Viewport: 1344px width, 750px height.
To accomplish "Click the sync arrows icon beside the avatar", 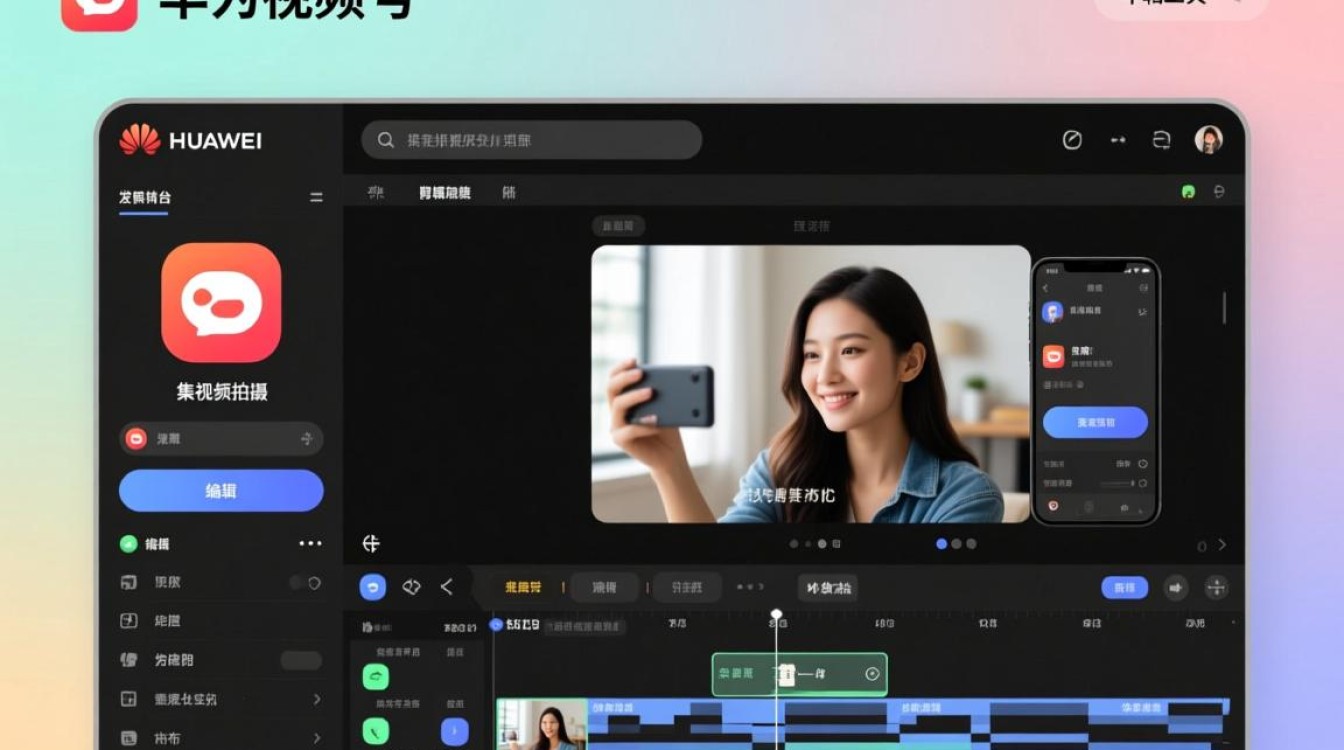I will point(1161,140).
